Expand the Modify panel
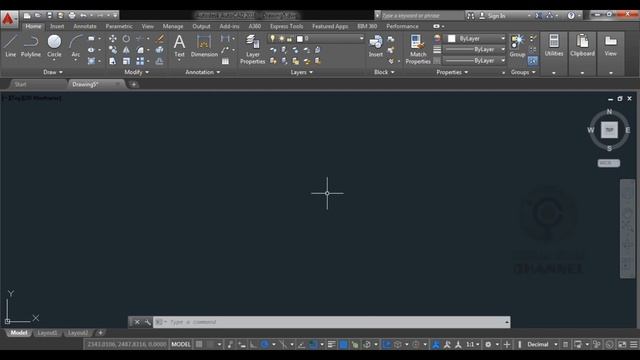The height and width of the screenshot is (360, 640). point(136,72)
